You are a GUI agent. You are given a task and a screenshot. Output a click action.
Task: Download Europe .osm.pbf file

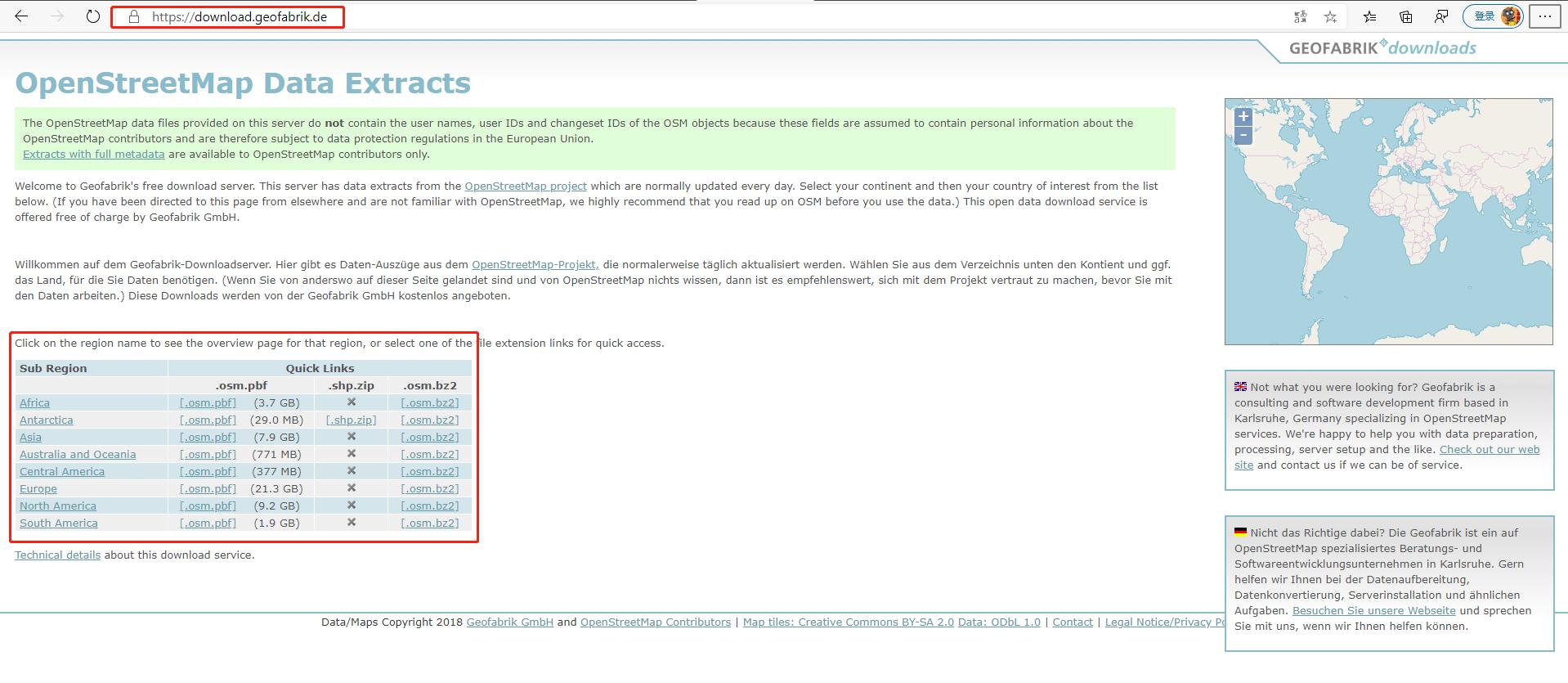click(x=208, y=488)
